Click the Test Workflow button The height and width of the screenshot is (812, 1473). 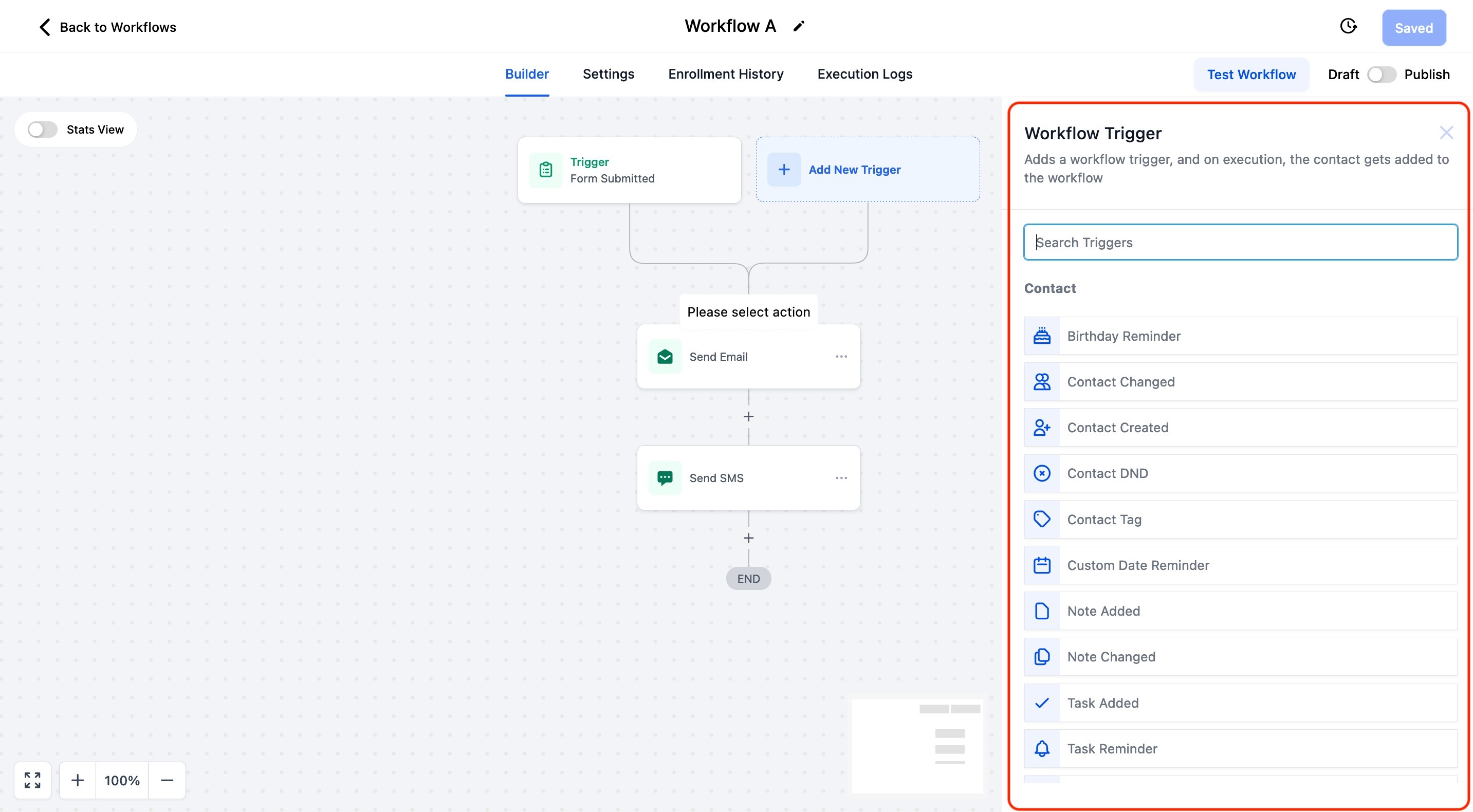click(x=1251, y=75)
